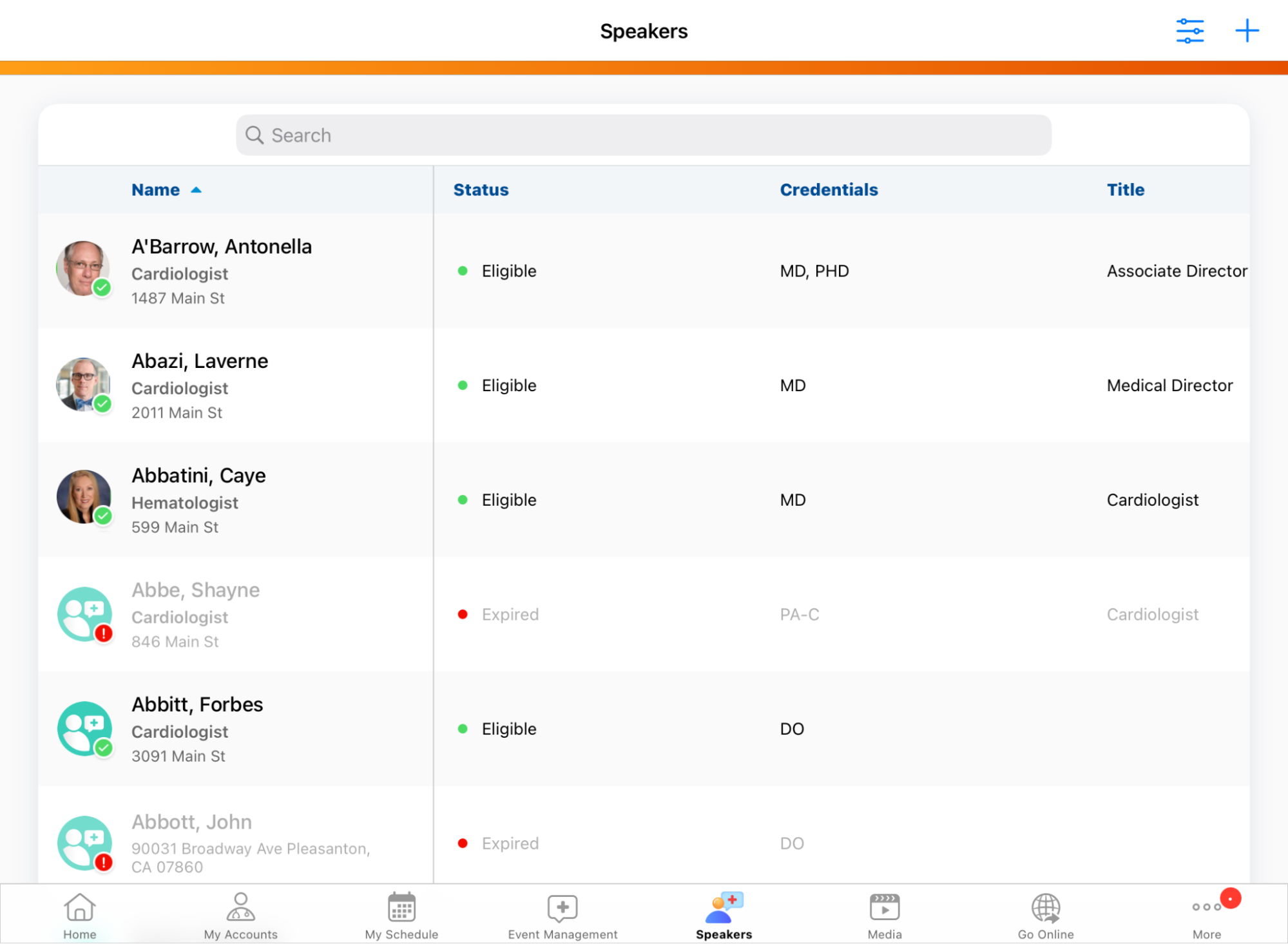Image resolution: width=1288 pixels, height=944 pixels.
Task: Open Abbitt, Forbes speaker row
Action: (x=197, y=705)
